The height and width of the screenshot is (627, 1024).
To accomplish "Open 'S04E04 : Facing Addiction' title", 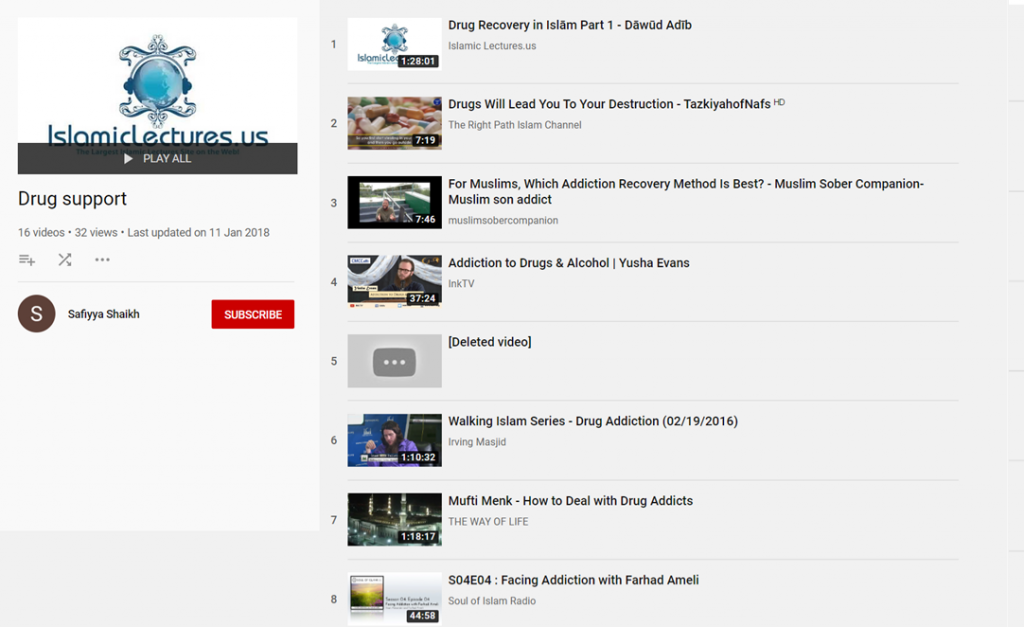I will click(x=573, y=580).
